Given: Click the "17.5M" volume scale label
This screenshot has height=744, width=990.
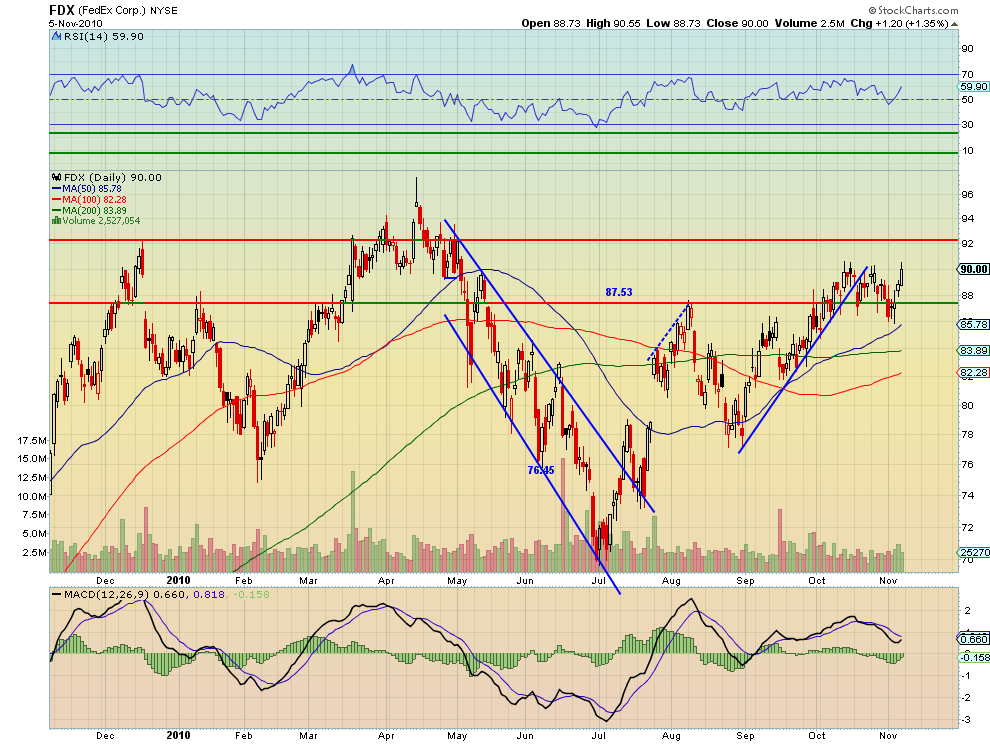Looking at the screenshot, I should [32, 440].
